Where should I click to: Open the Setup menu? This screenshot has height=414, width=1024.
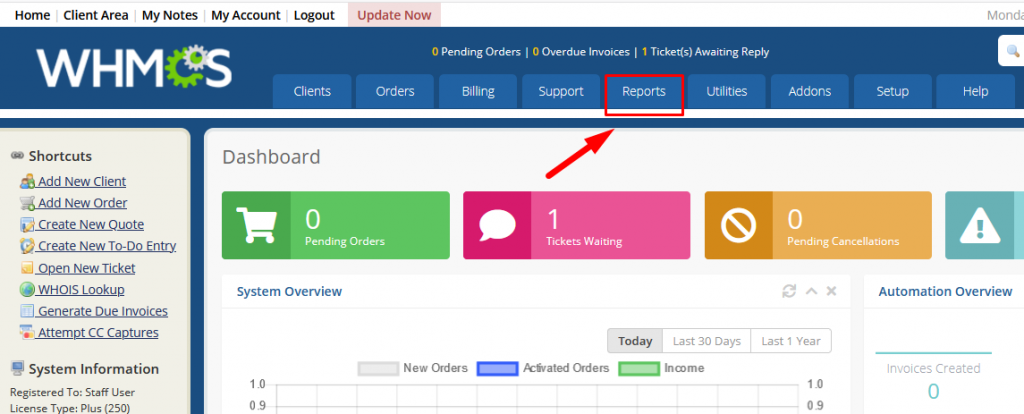(893, 91)
